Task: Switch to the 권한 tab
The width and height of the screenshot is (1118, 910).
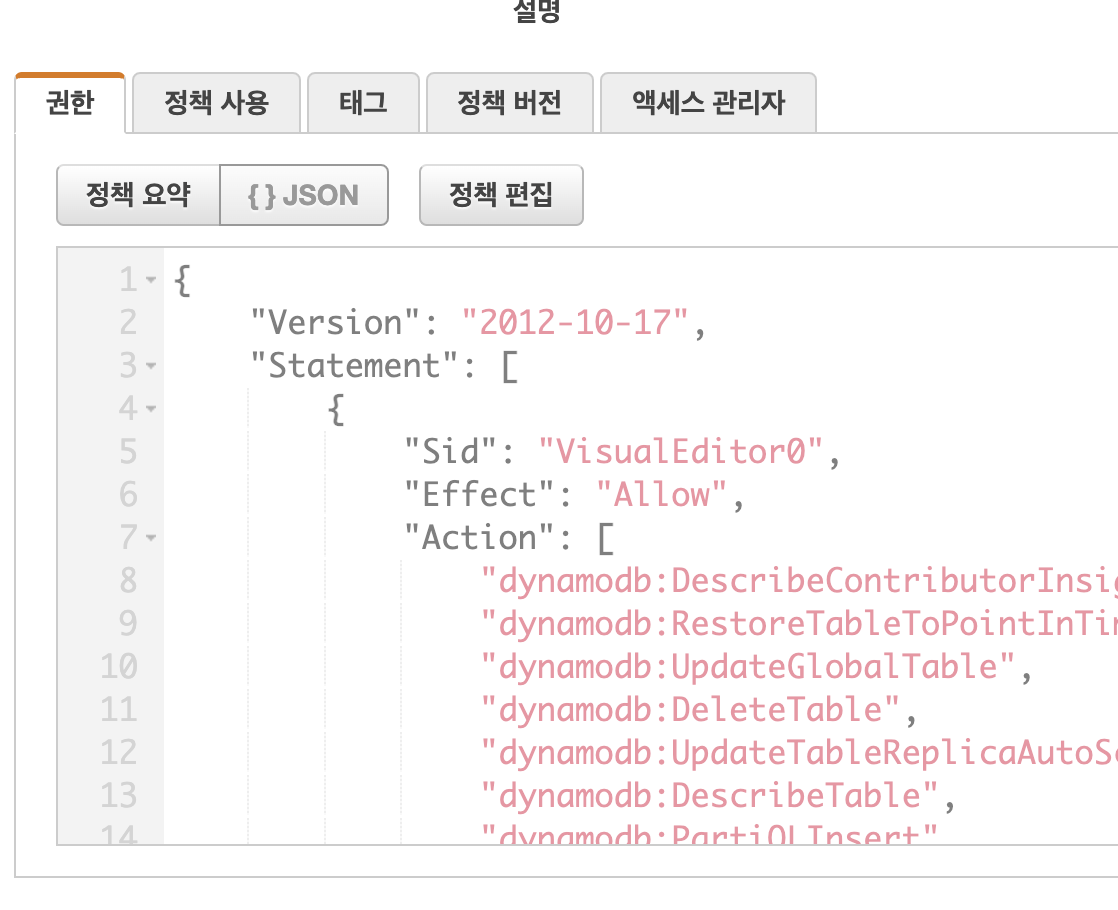Action: [x=70, y=103]
